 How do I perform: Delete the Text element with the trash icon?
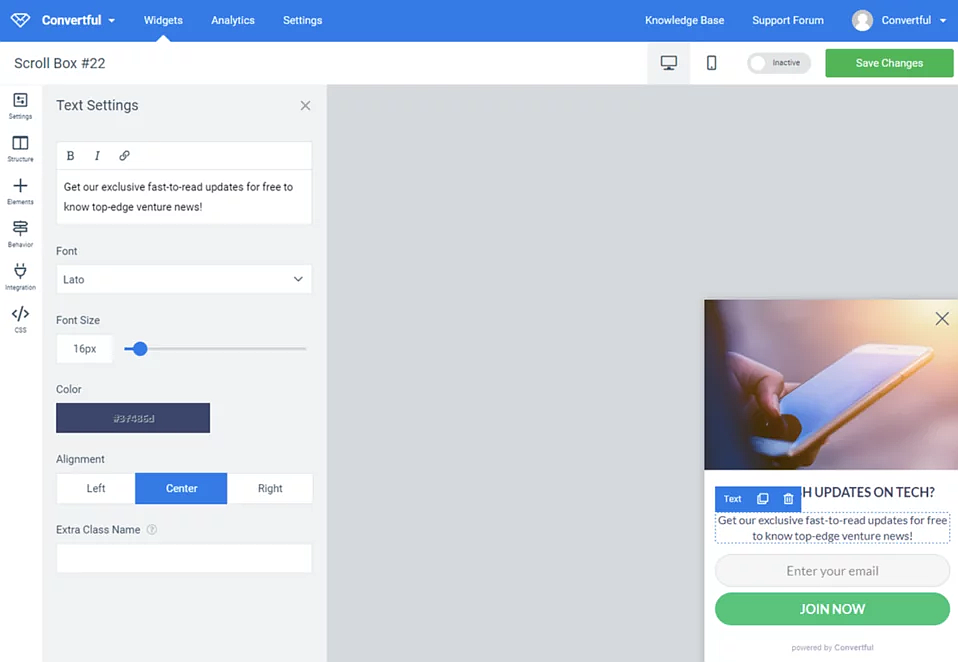tap(787, 499)
